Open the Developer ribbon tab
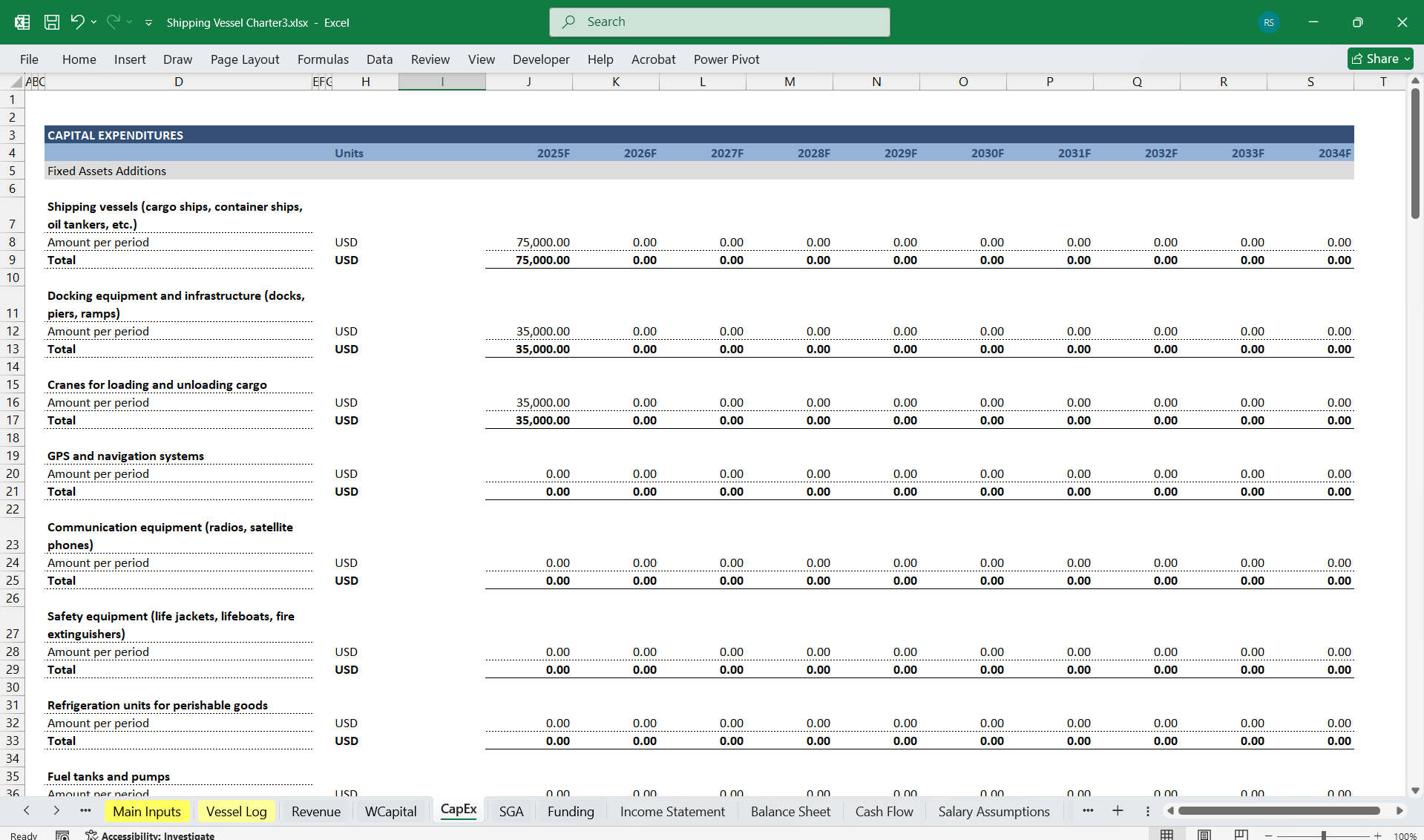Screen dimensions: 1424x840 (x=541, y=59)
